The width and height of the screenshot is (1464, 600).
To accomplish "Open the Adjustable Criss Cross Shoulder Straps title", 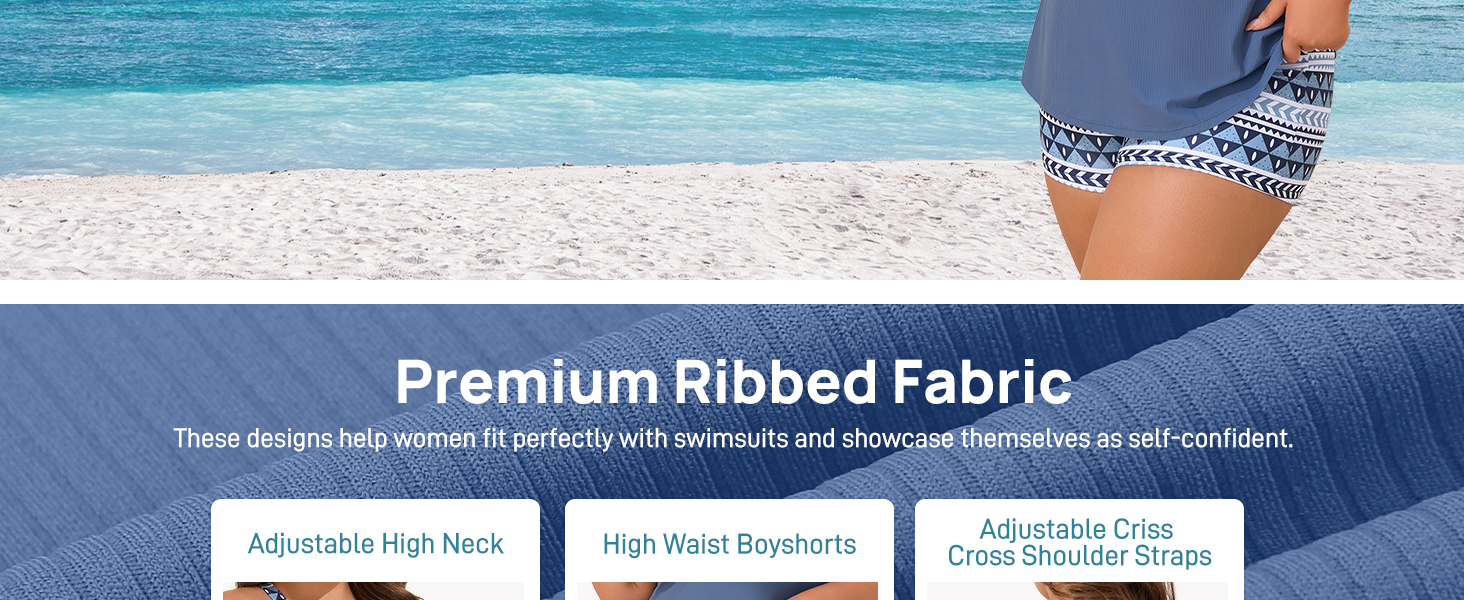I will tap(1079, 543).
